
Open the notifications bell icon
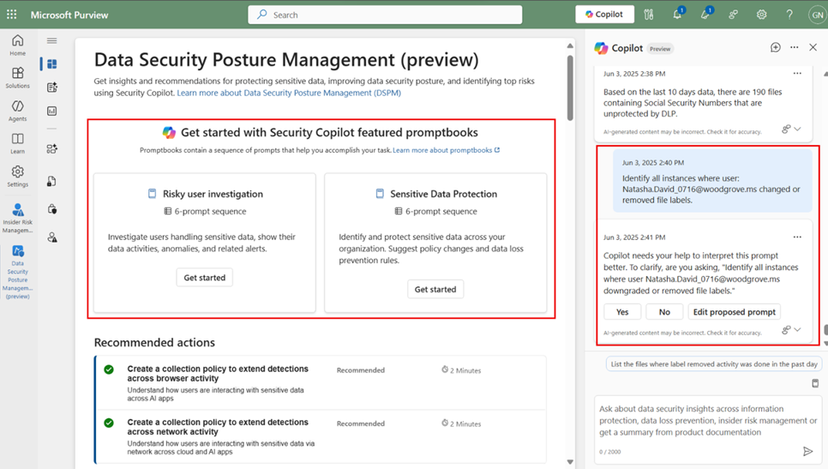677,14
